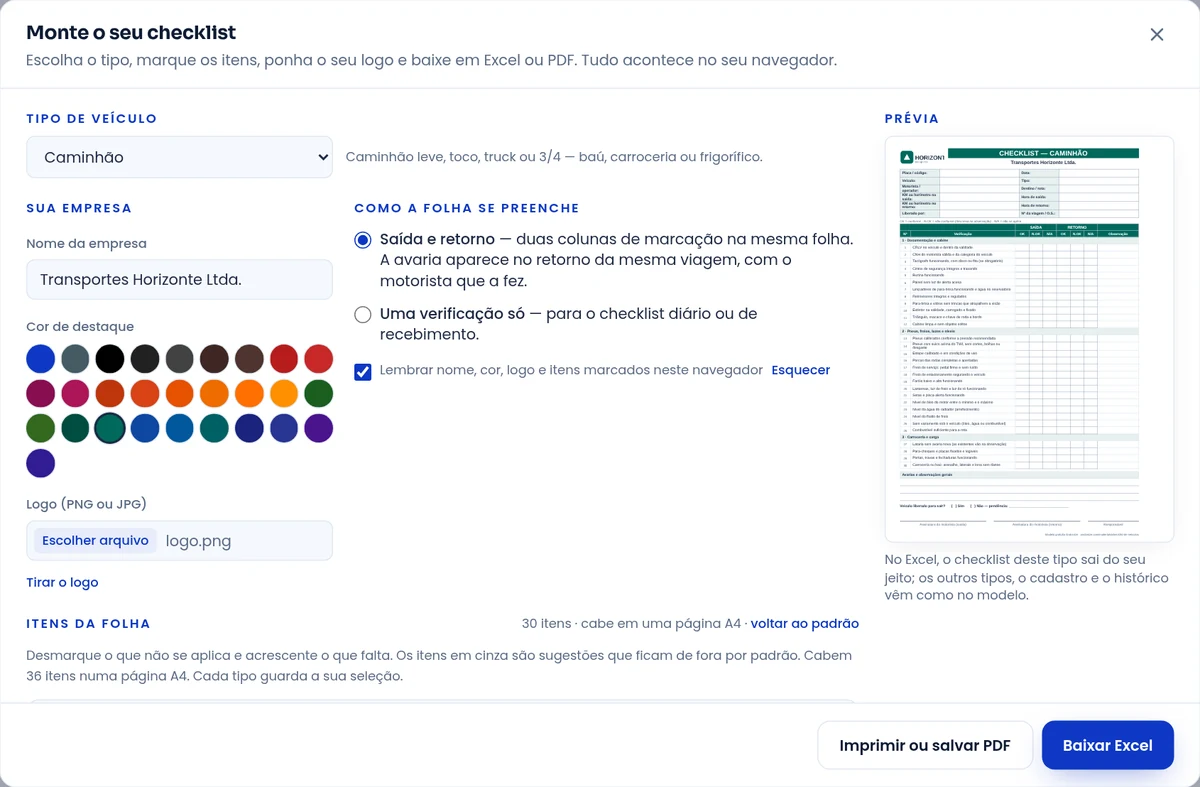Select the amber yellow-orange swatch

click(x=284, y=394)
